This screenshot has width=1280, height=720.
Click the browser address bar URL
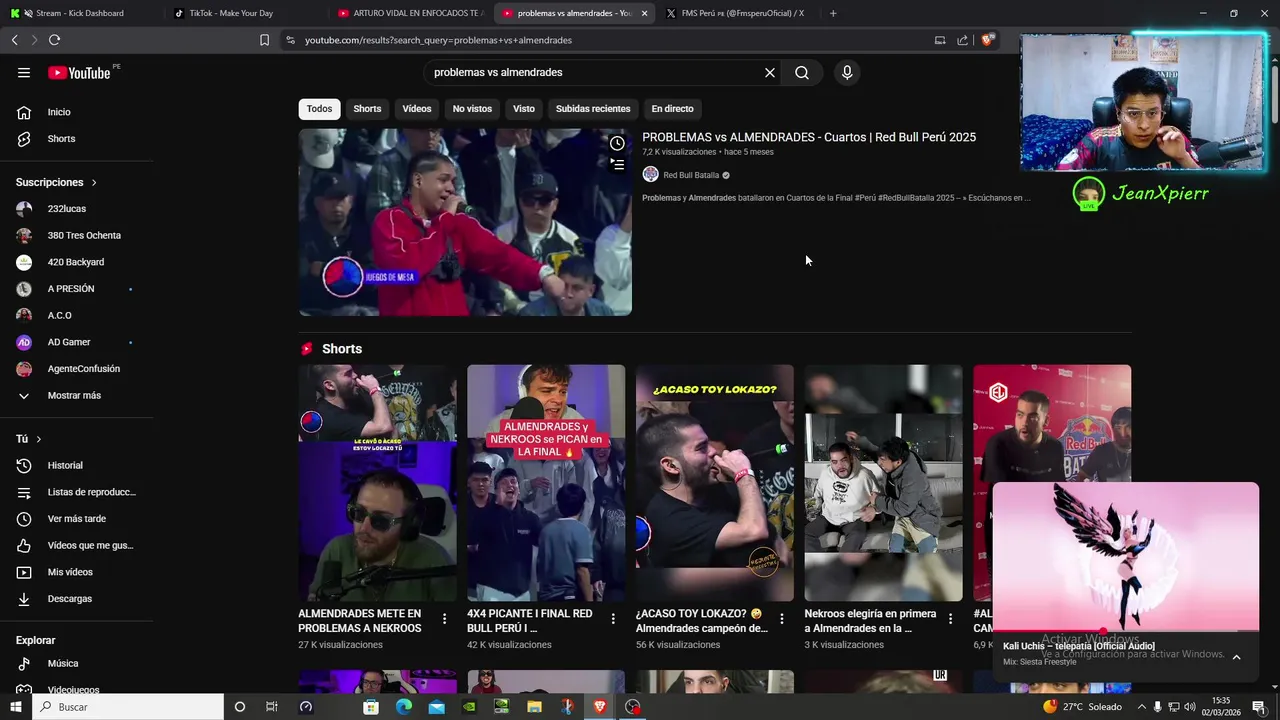coord(438,40)
